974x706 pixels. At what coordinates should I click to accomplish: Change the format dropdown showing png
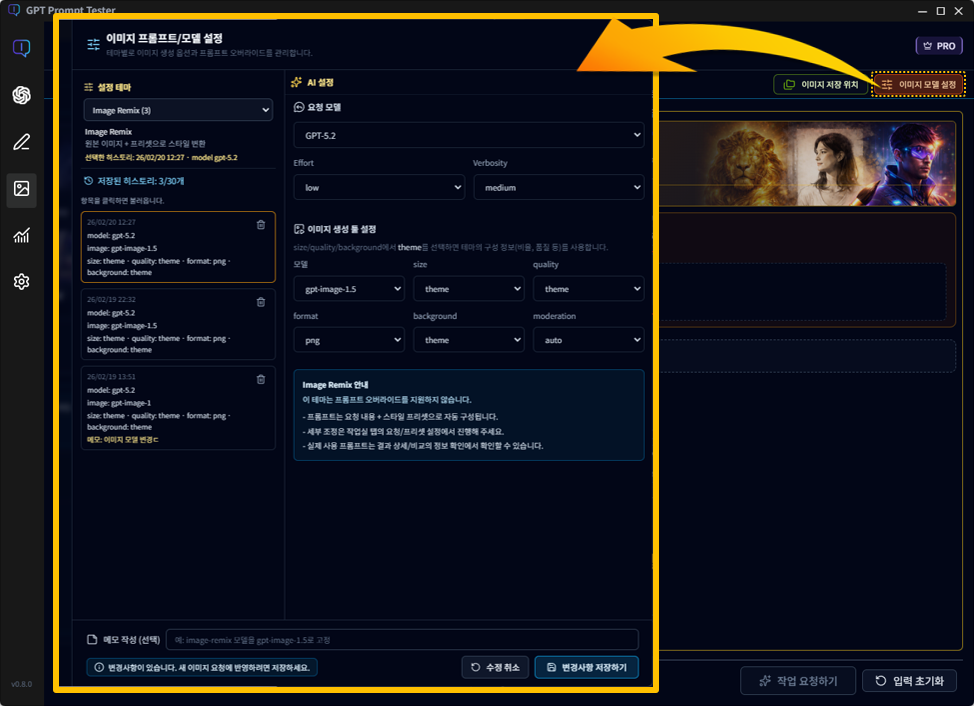(x=348, y=340)
